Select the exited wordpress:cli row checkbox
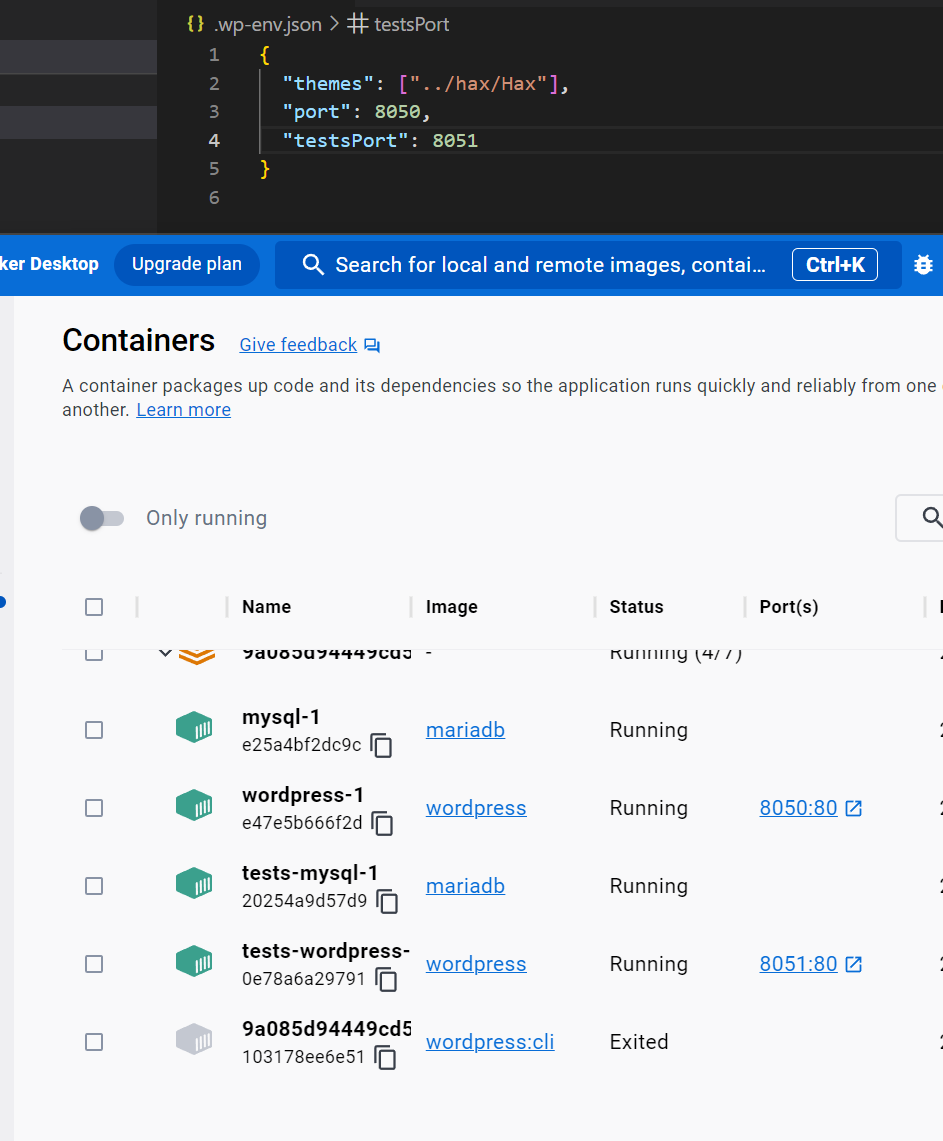 (94, 1041)
